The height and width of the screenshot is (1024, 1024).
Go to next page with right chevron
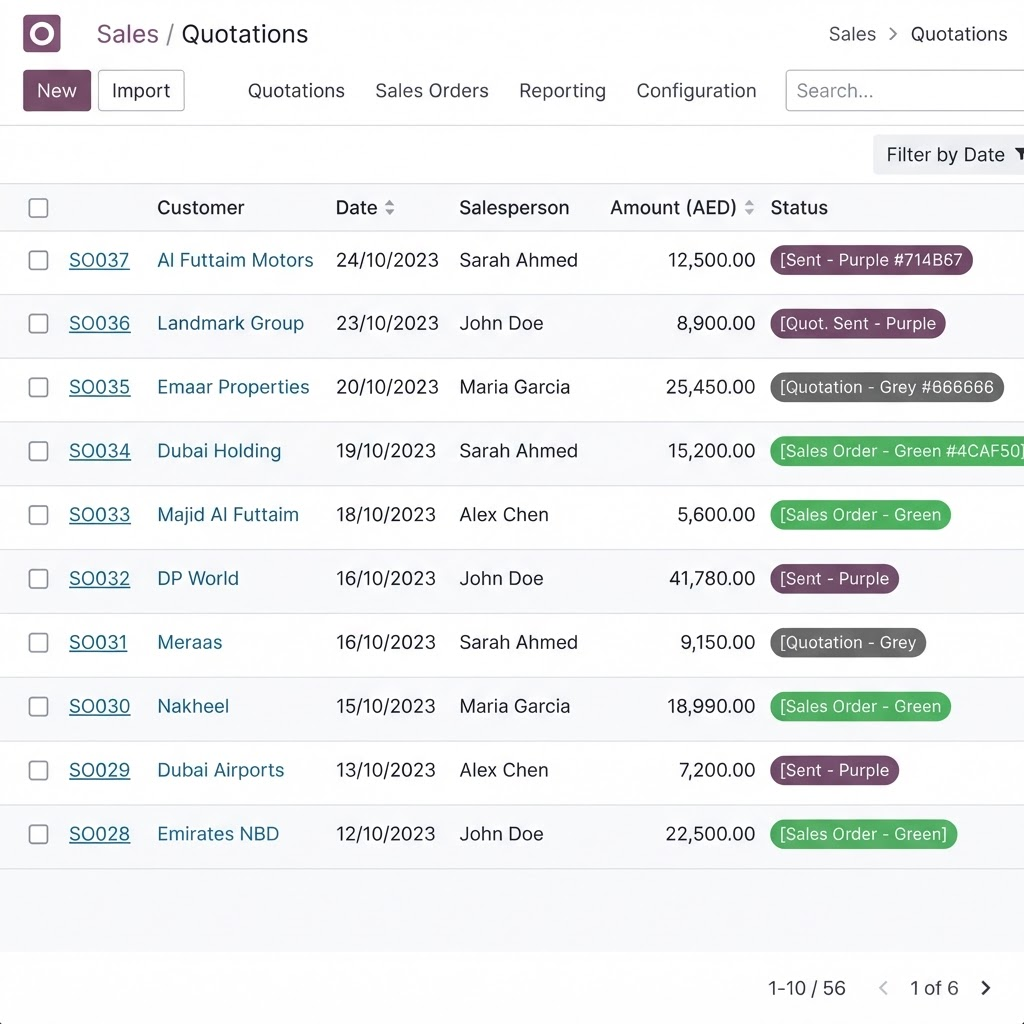985,988
